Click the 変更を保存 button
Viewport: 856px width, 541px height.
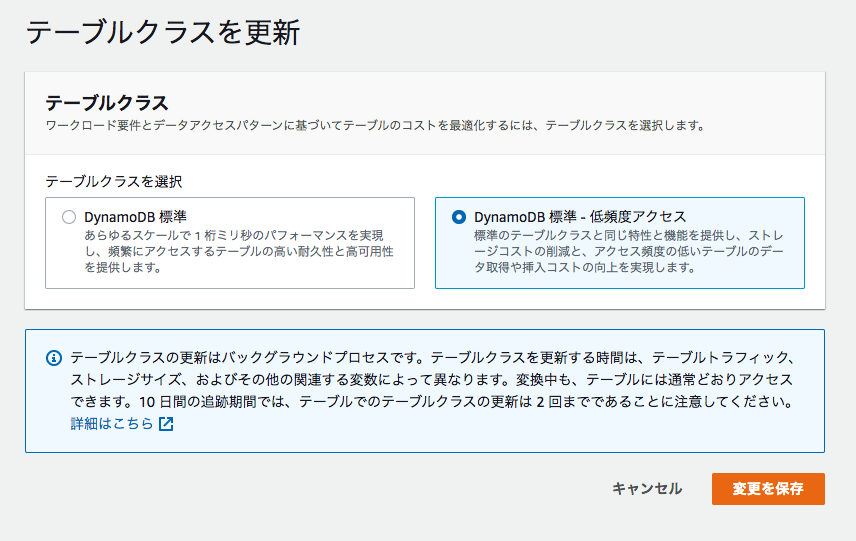(x=768, y=489)
